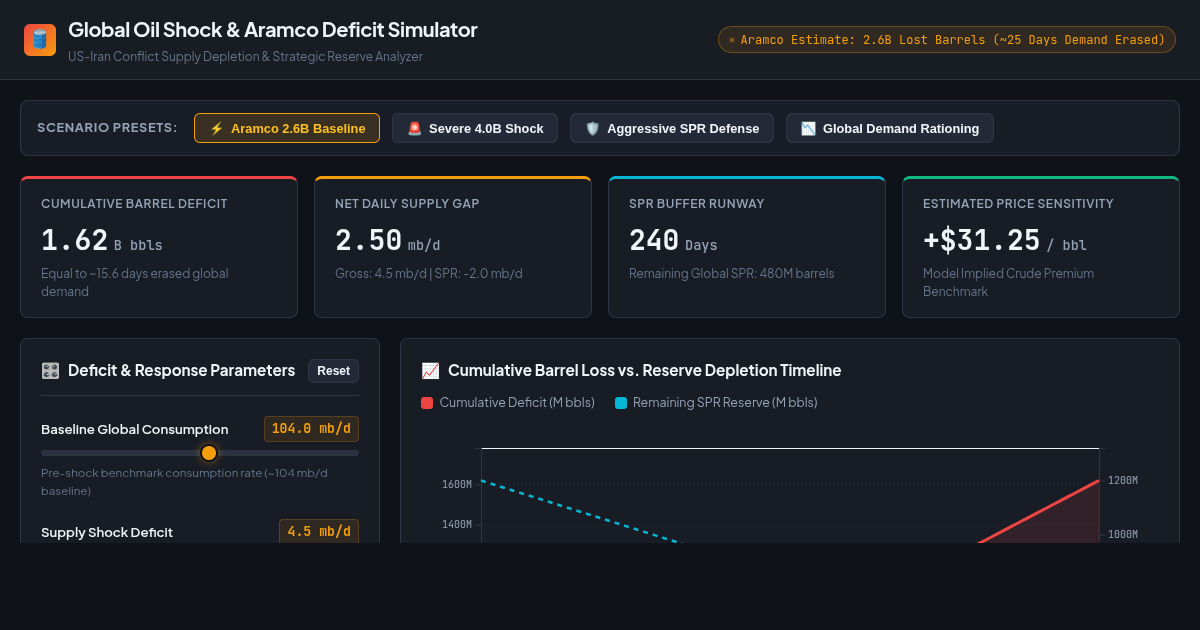Viewport: 1200px width, 630px height.
Task: Click the 2.50 mb/d supply gap value
Action: click(x=388, y=241)
